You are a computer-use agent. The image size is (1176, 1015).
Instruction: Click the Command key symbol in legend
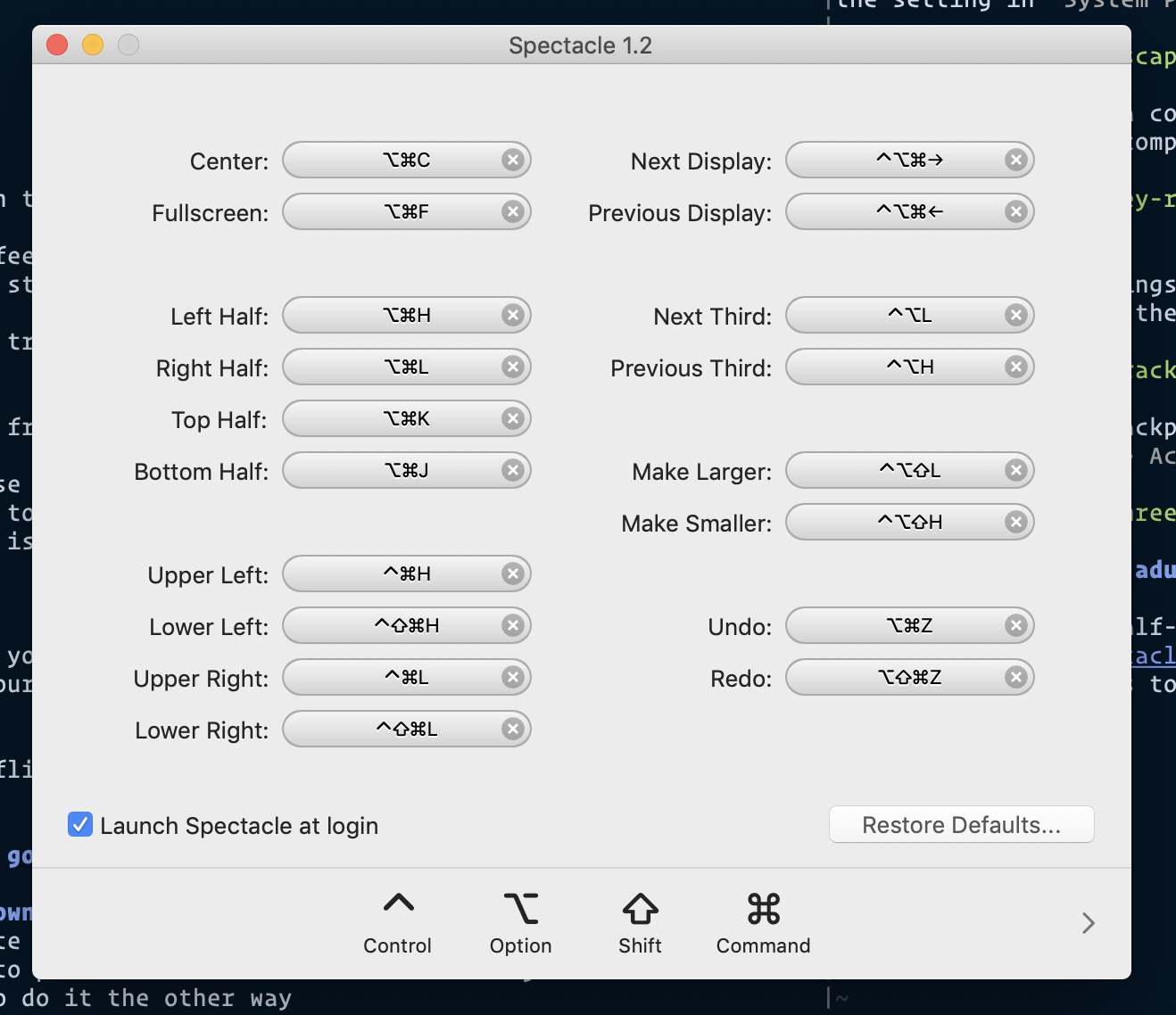[763, 909]
